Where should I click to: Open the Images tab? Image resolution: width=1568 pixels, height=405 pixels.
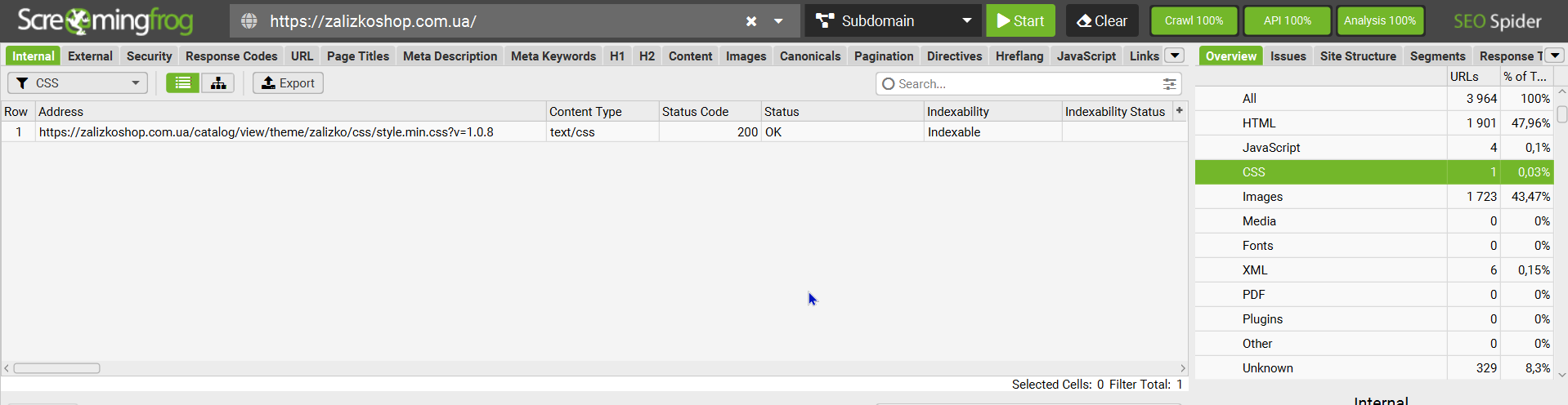coord(746,56)
